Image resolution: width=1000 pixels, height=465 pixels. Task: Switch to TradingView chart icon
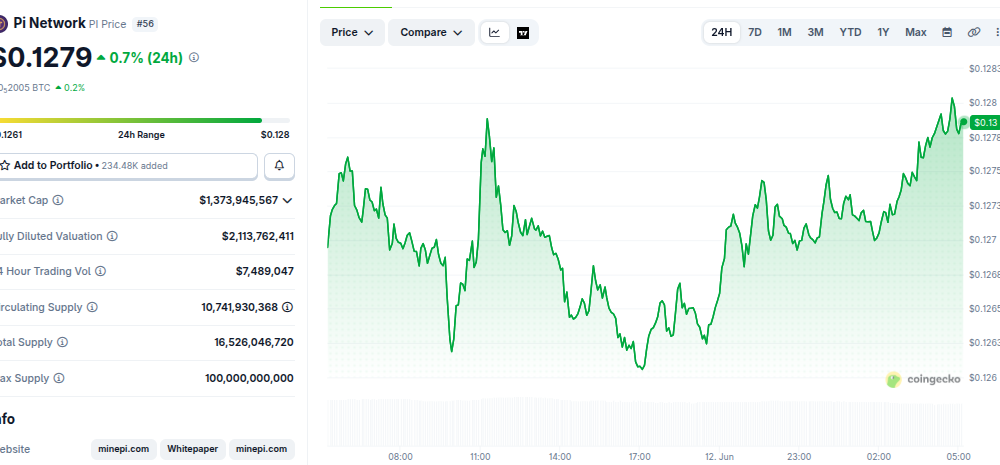click(x=523, y=33)
